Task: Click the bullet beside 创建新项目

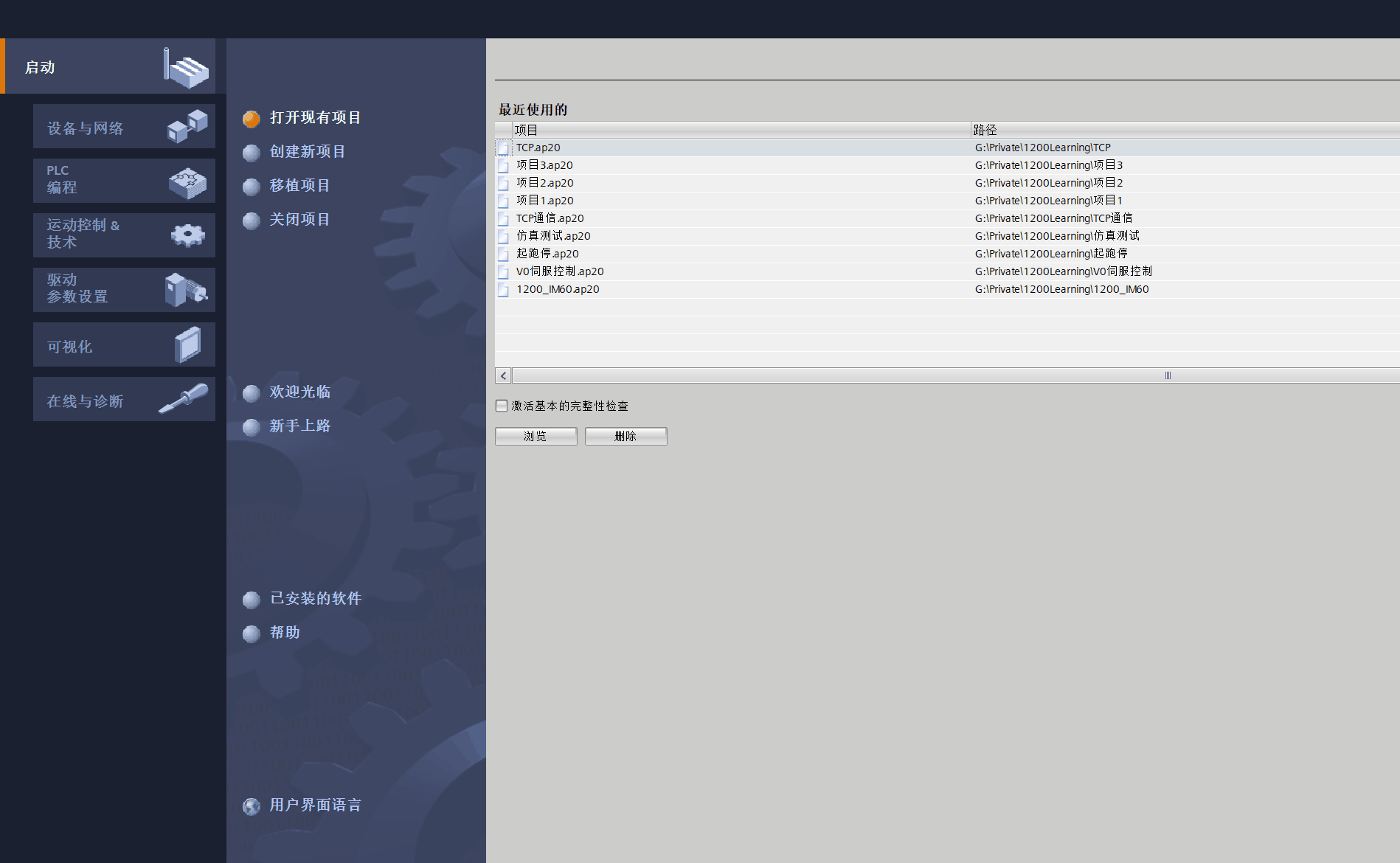Action: pyautogui.click(x=252, y=153)
